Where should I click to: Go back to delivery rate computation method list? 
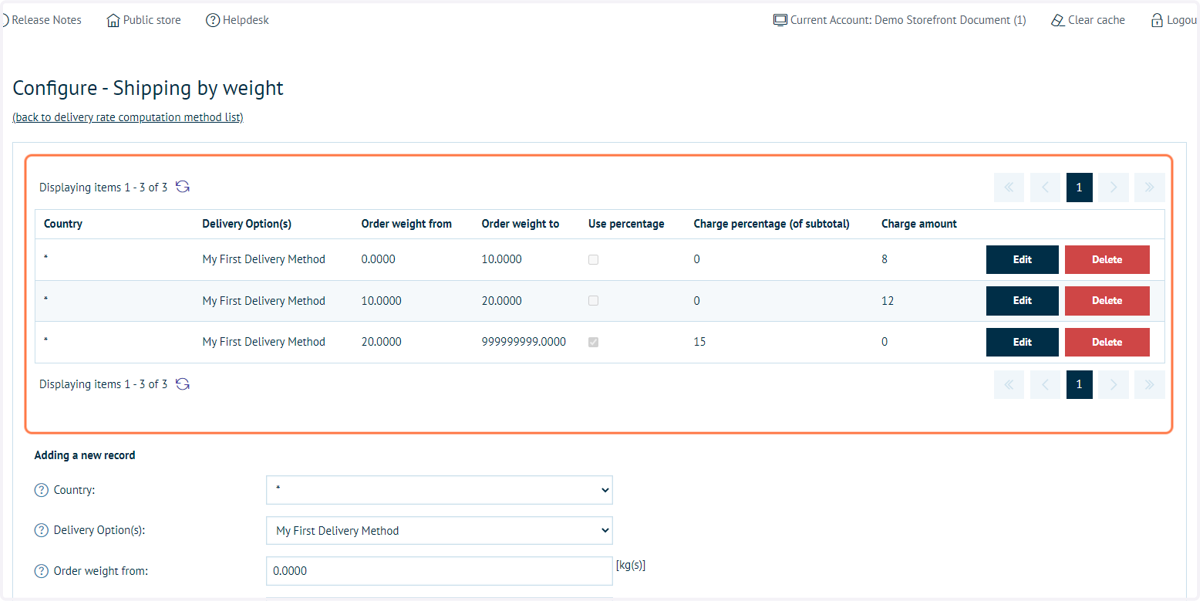coord(128,117)
